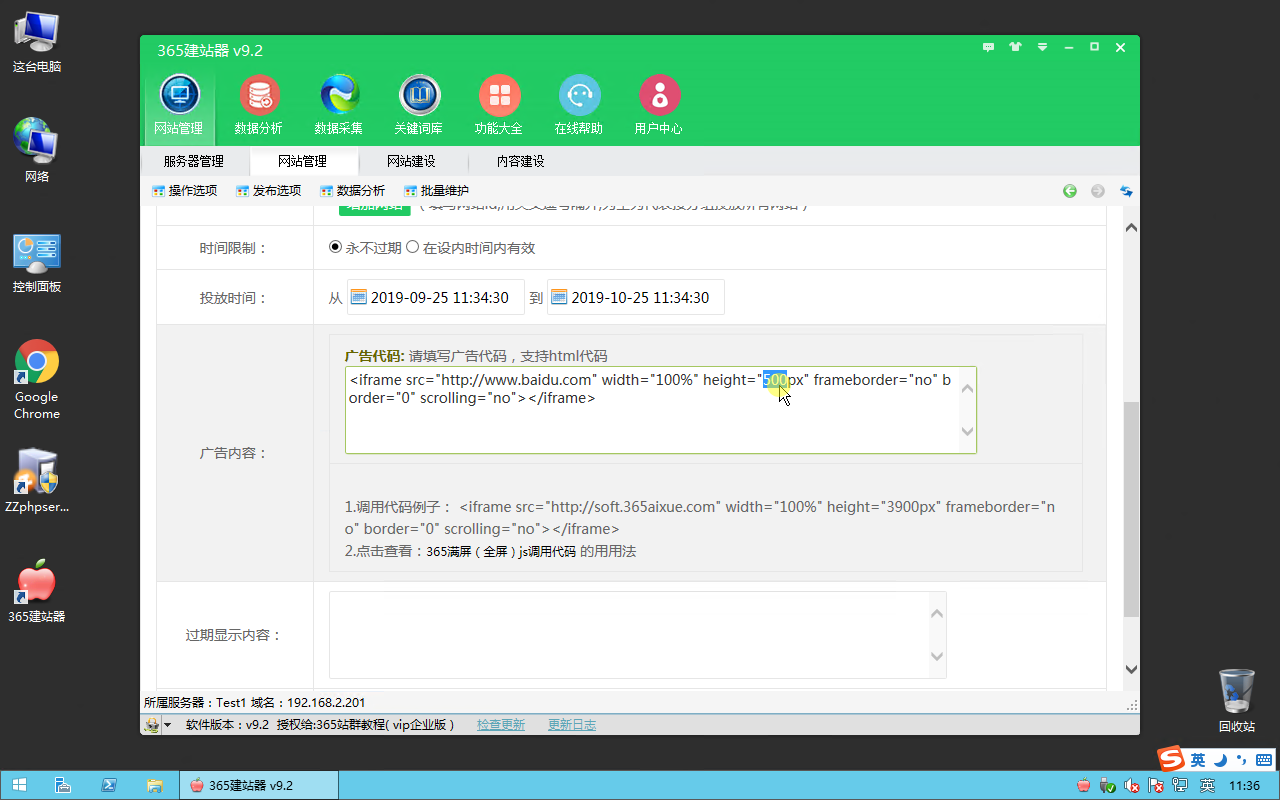Open 365满屏（全屏）js调用代码 link
Image resolution: width=1280 pixels, height=800 pixels.
pos(501,551)
